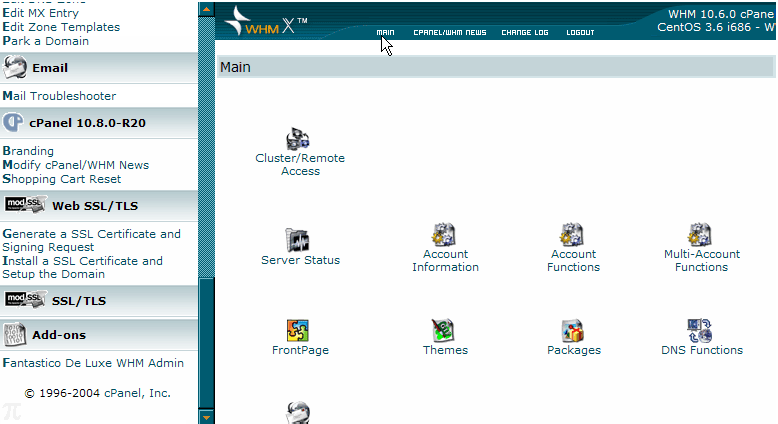Open the Account Information icon
The height and width of the screenshot is (424, 778).
(x=444, y=235)
